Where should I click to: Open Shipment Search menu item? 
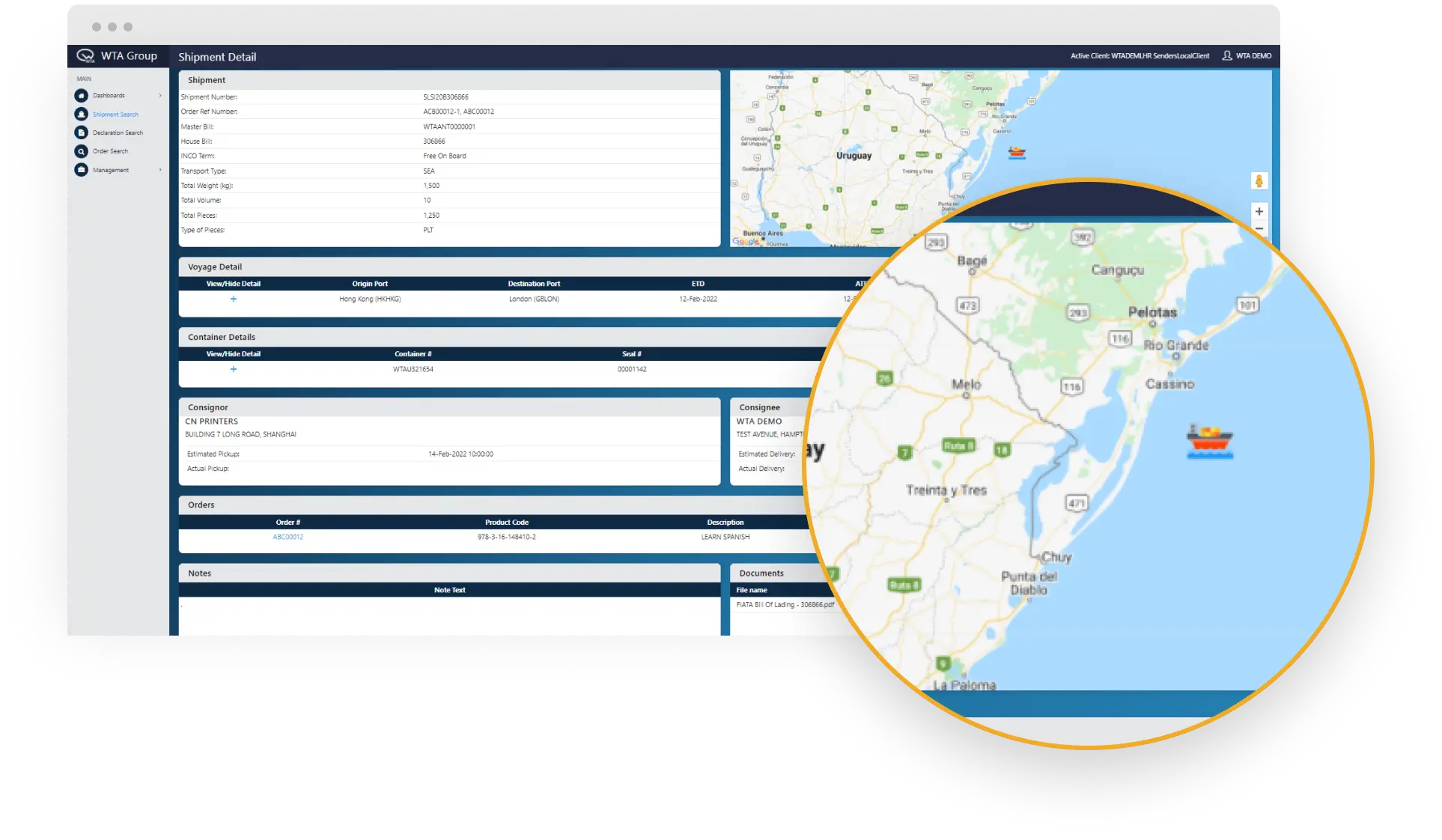click(x=115, y=115)
